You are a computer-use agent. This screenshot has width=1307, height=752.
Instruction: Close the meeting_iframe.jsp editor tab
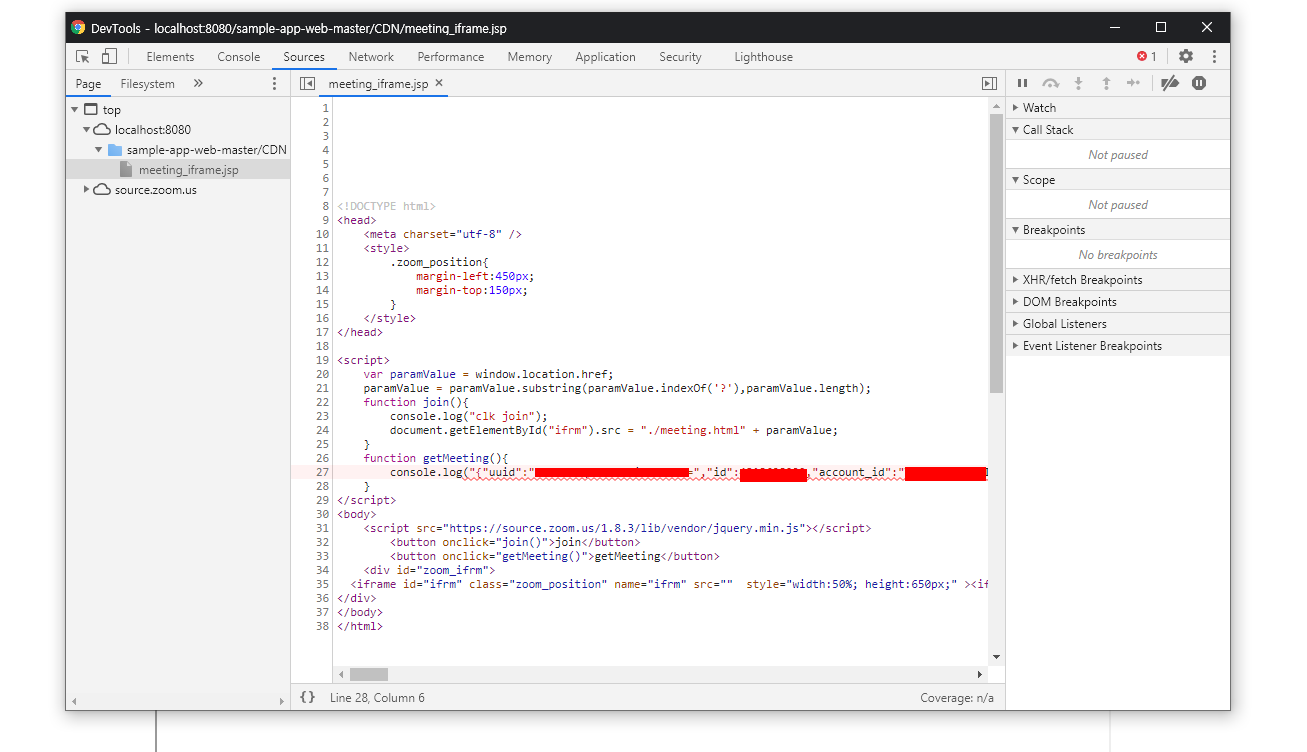tap(439, 83)
